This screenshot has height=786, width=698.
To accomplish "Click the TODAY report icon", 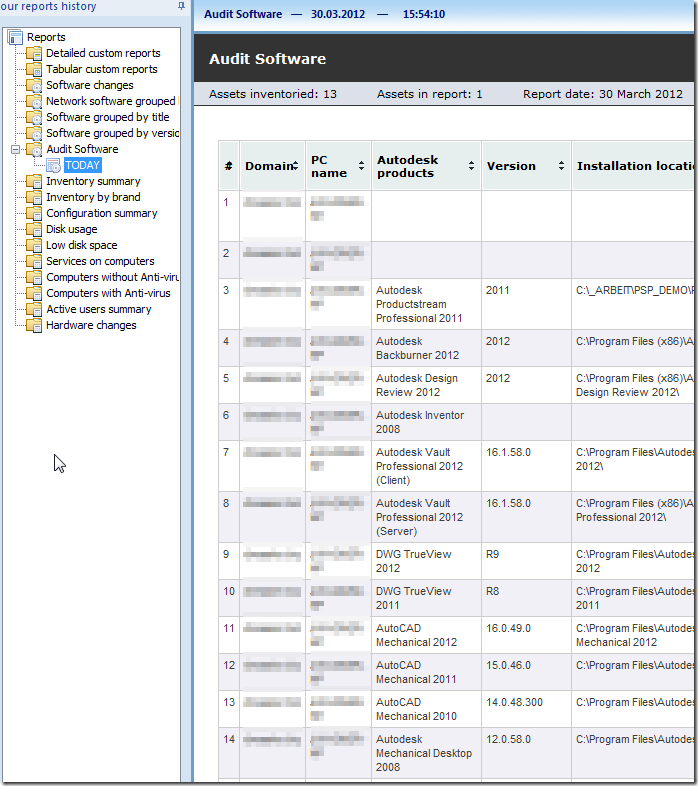I will coord(54,165).
